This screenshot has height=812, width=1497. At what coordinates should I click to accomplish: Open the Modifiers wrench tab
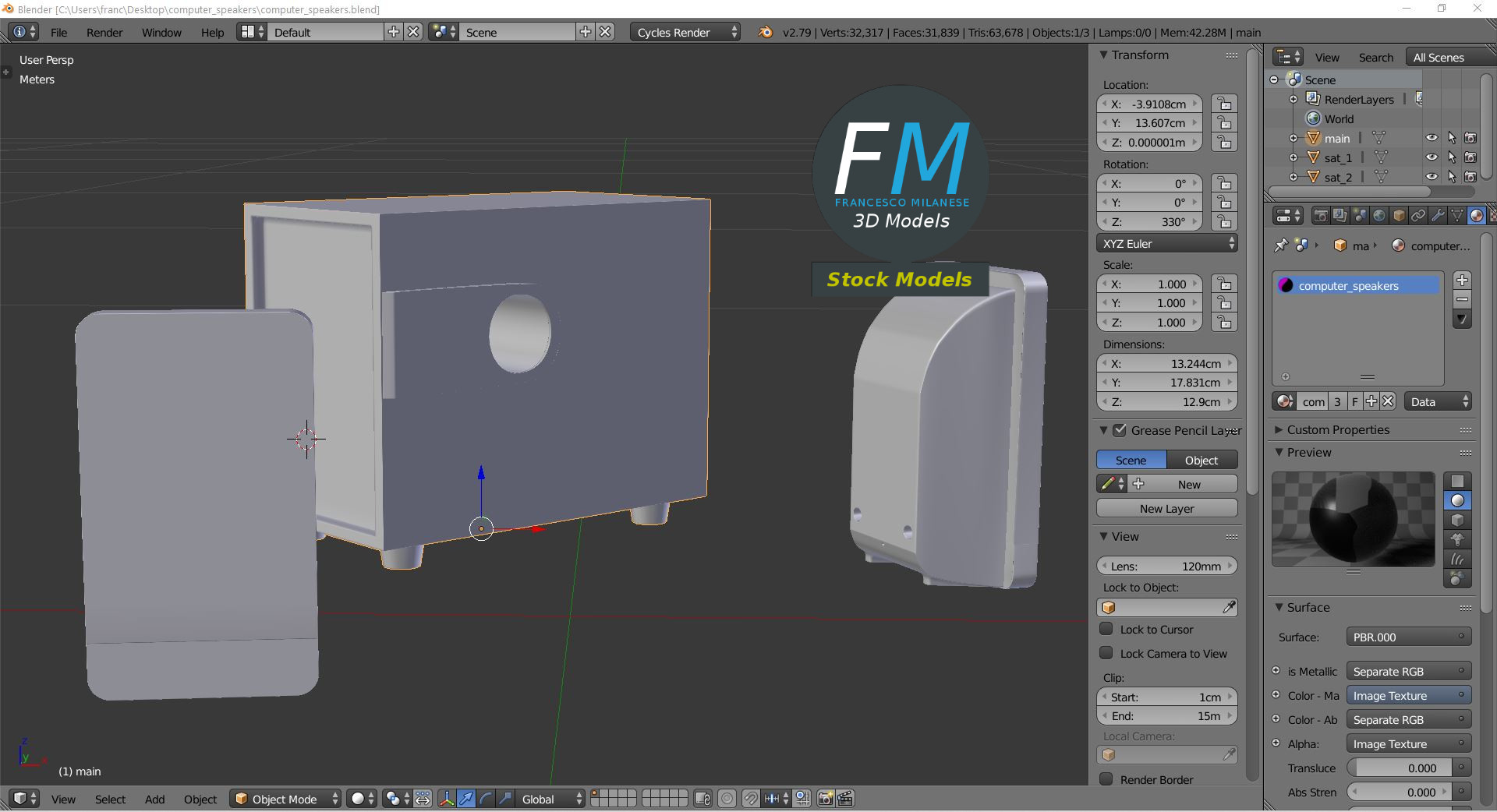(1438, 215)
